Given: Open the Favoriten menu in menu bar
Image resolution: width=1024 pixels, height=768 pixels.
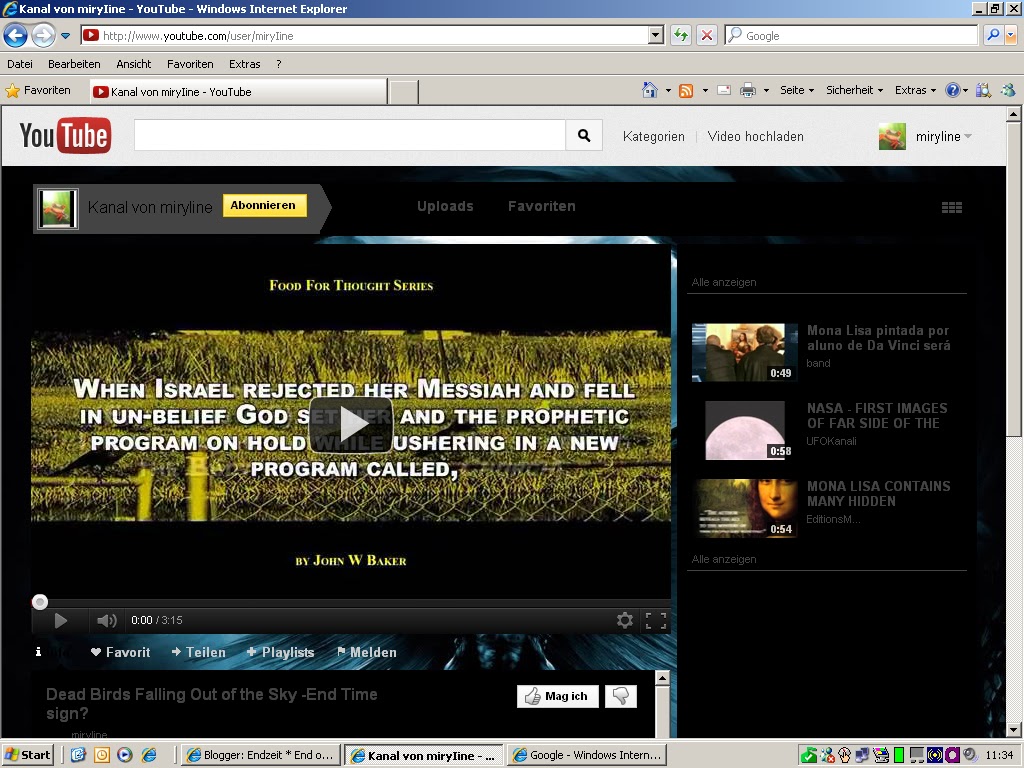Looking at the screenshot, I should [x=190, y=64].
